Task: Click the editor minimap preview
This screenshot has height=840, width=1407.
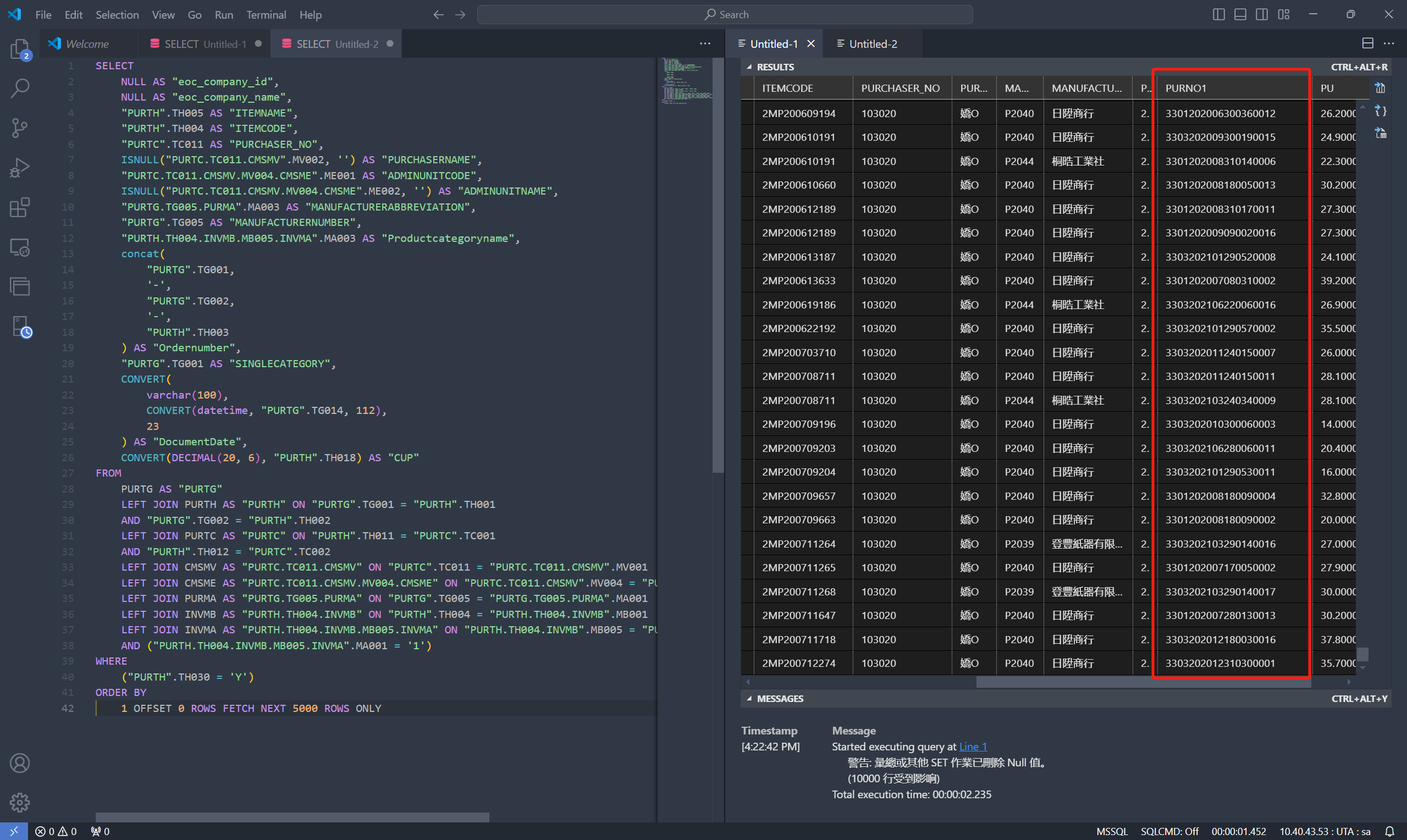Action: click(x=686, y=81)
